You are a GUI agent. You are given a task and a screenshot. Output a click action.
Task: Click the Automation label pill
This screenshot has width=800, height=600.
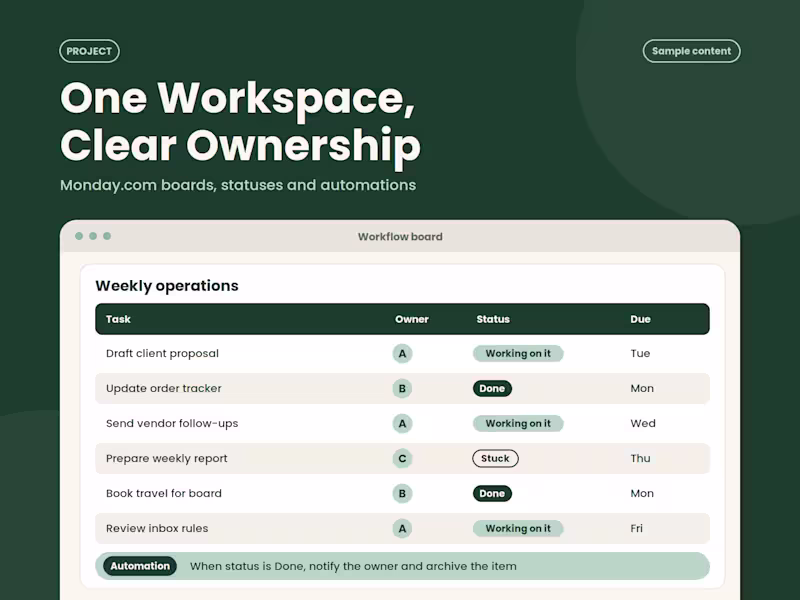click(x=140, y=566)
